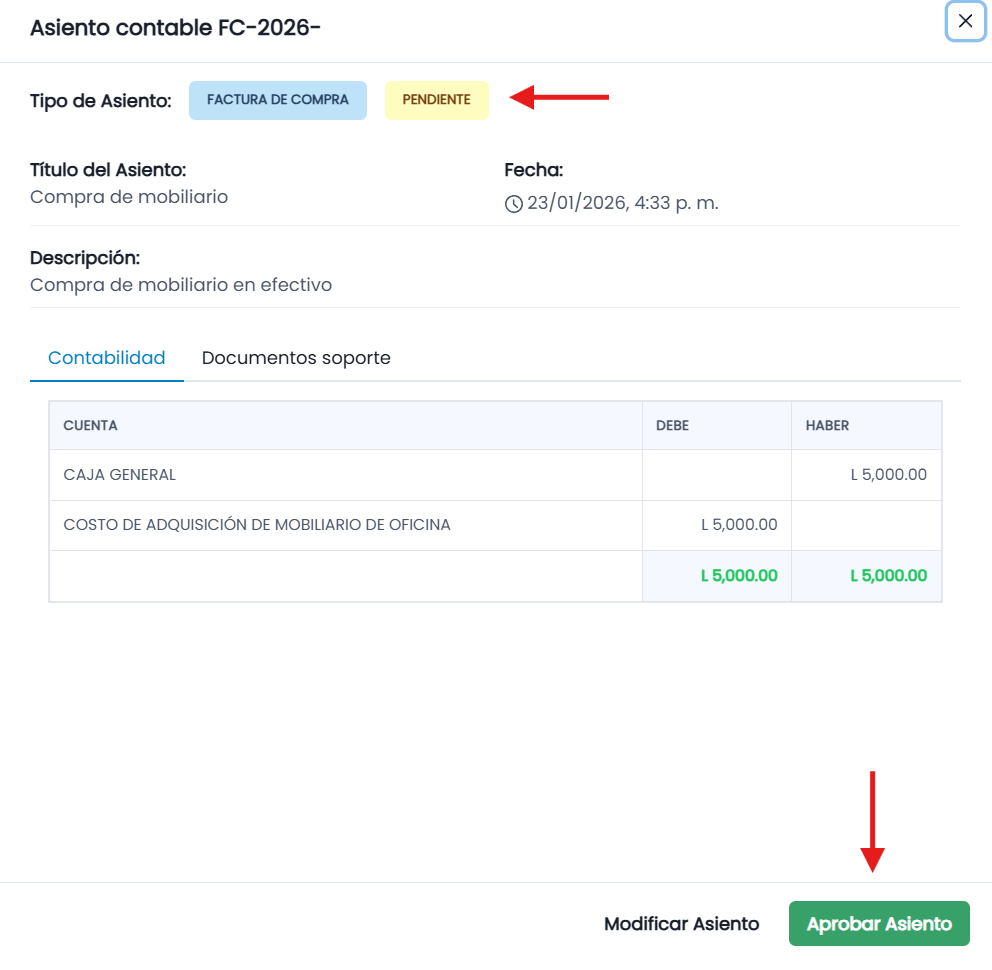Click the Título del Asiento label
The image size is (992, 970).
108,170
